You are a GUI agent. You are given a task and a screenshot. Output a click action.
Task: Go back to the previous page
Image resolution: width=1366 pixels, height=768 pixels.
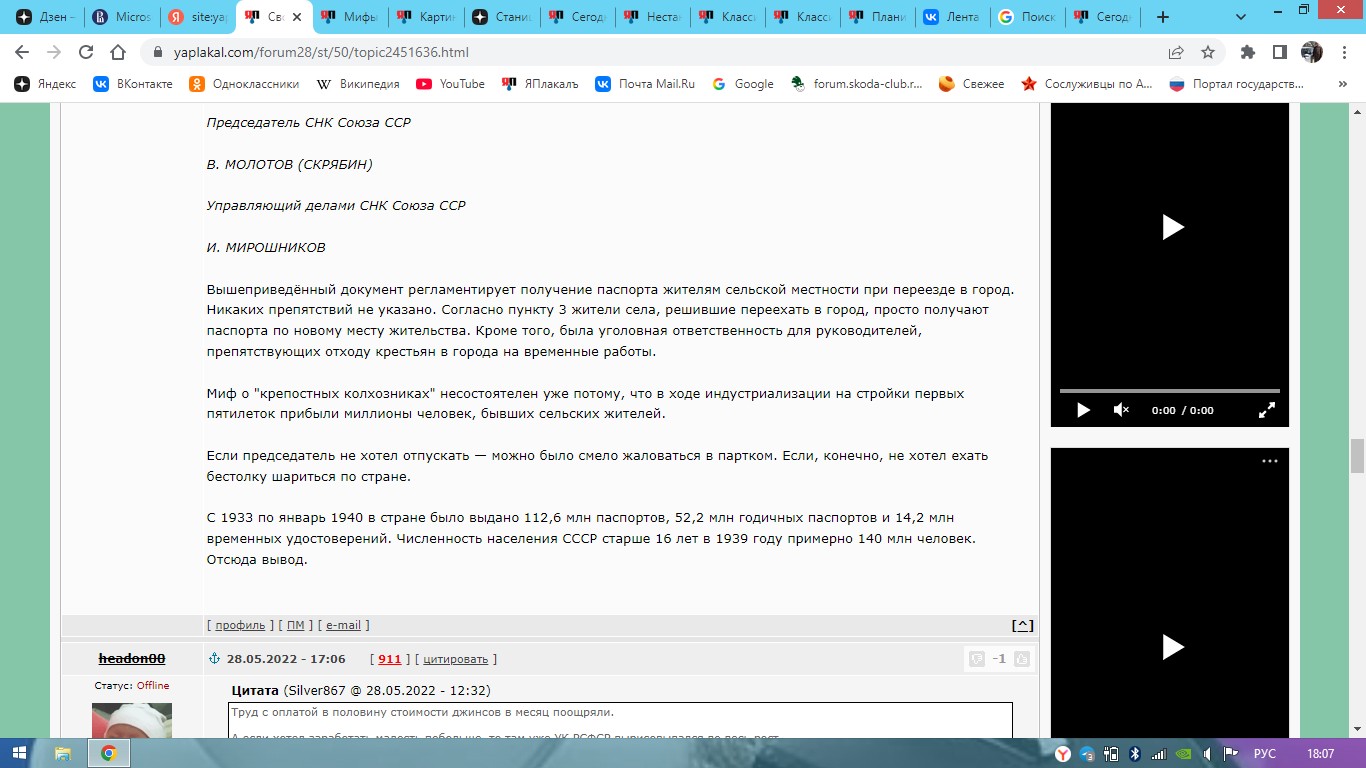(x=22, y=52)
